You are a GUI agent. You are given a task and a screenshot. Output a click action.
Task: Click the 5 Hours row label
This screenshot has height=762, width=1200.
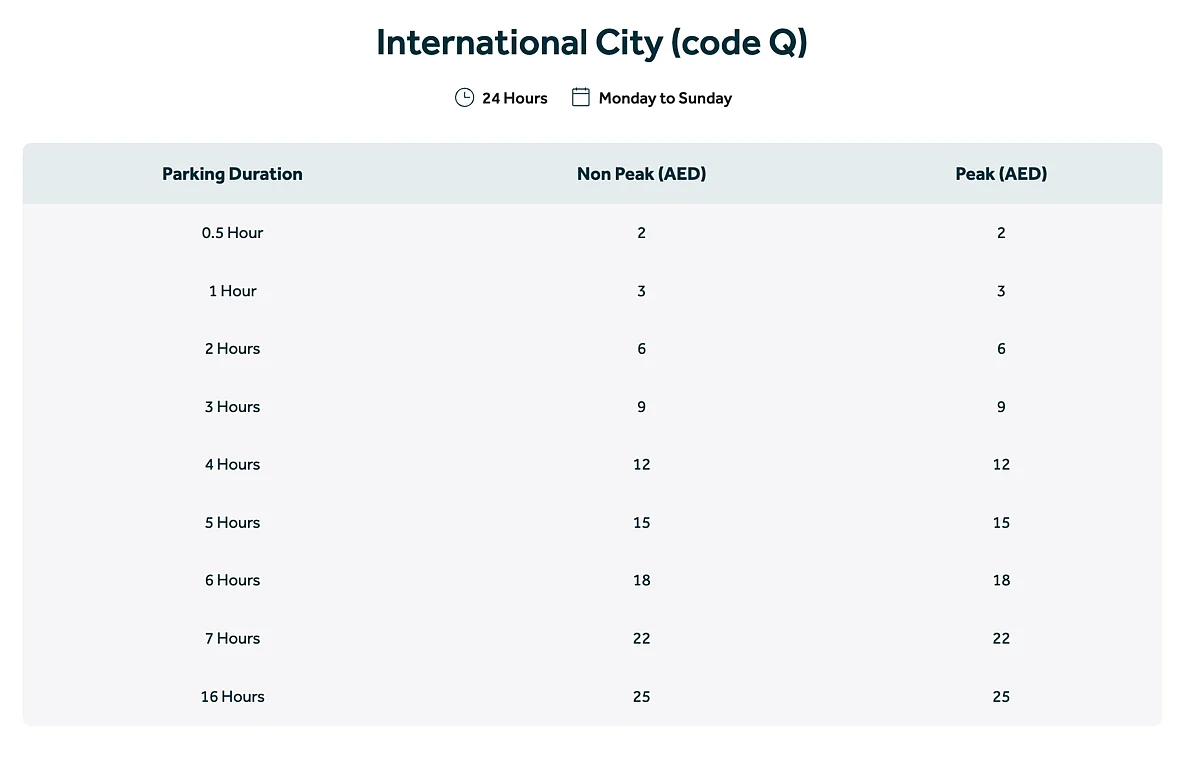click(x=232, y=523)
